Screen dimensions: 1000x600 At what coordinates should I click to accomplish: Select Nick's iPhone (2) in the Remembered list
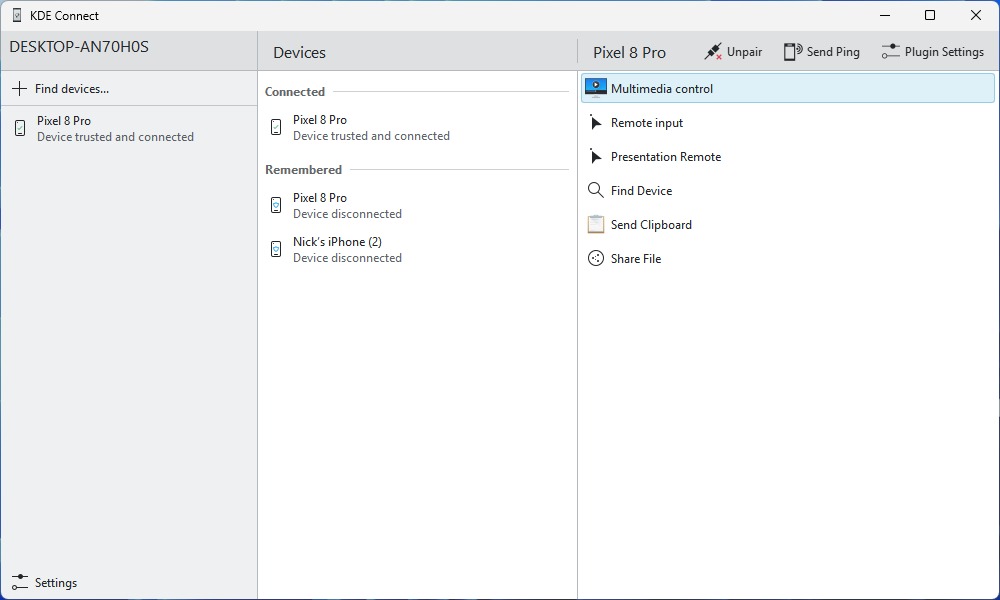click(x=347, y=250)
